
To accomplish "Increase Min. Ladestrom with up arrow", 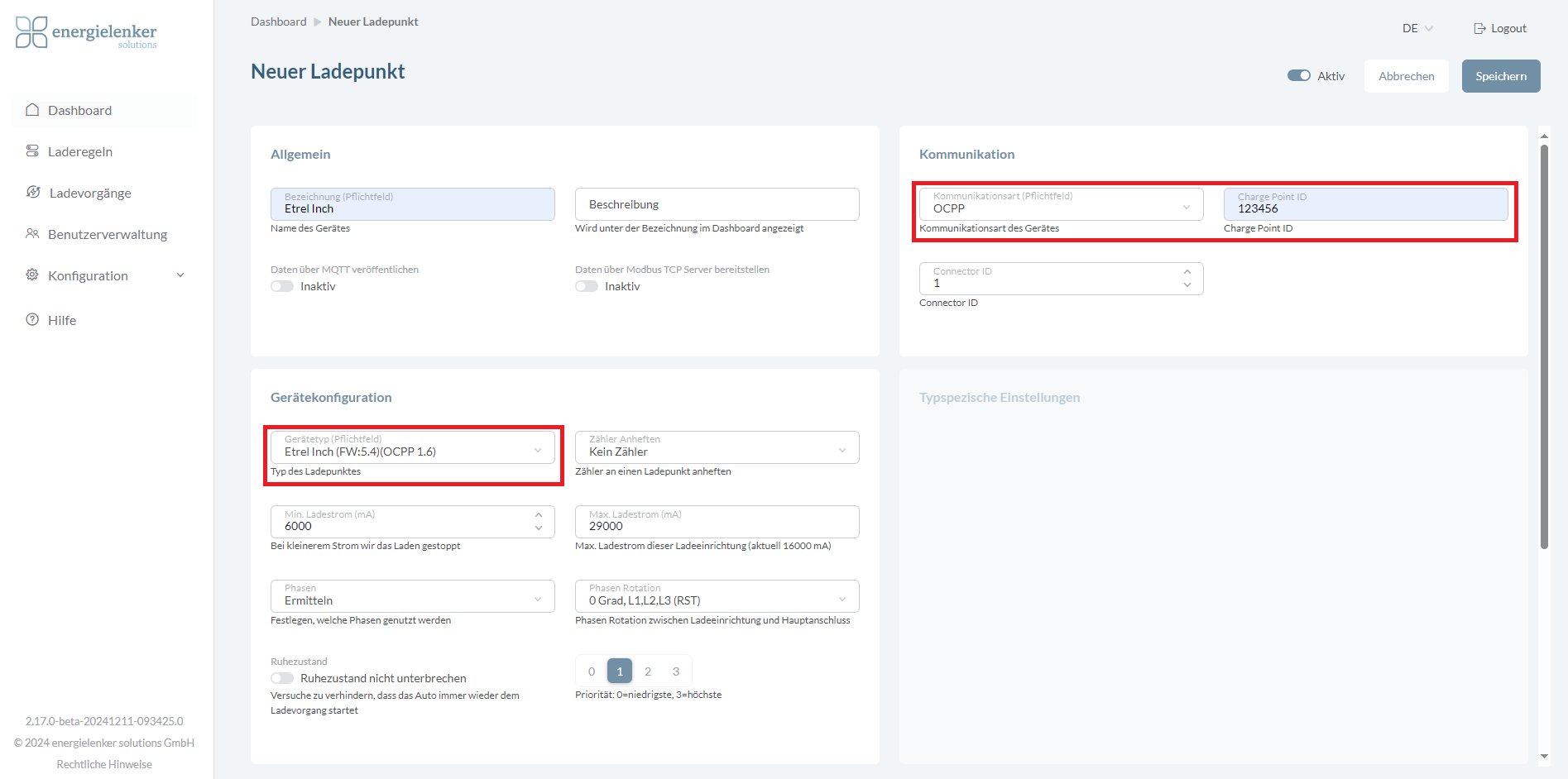I will (x=539, y=514).
